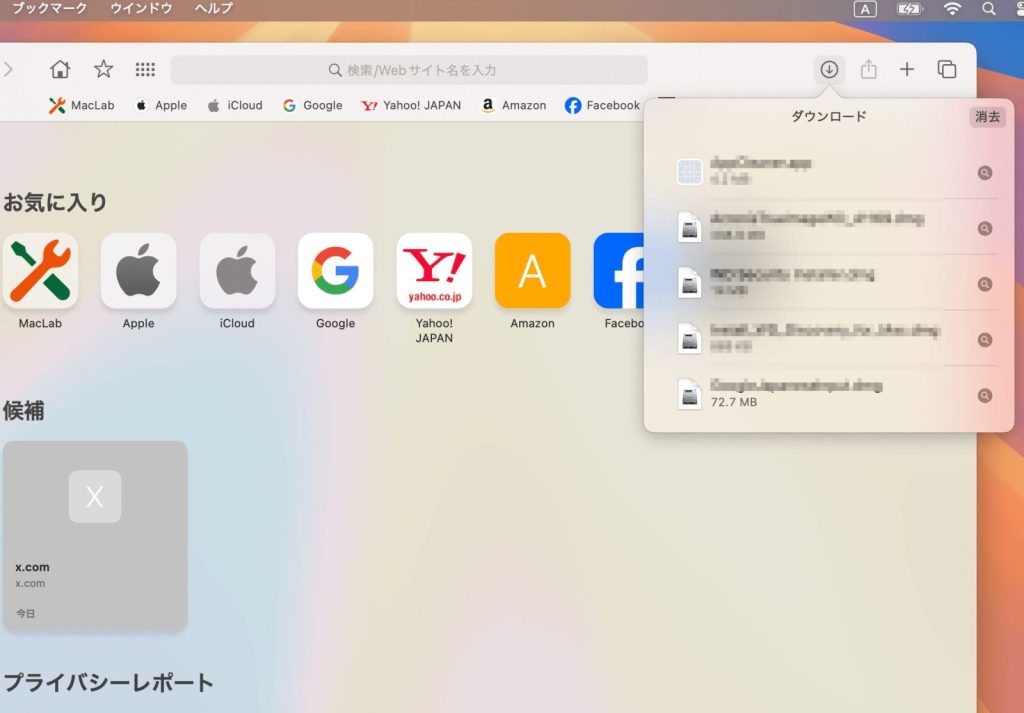Open Wi-Fi status menu
This screenshot has width=1024, height=713.
click(x=953, y=8)
